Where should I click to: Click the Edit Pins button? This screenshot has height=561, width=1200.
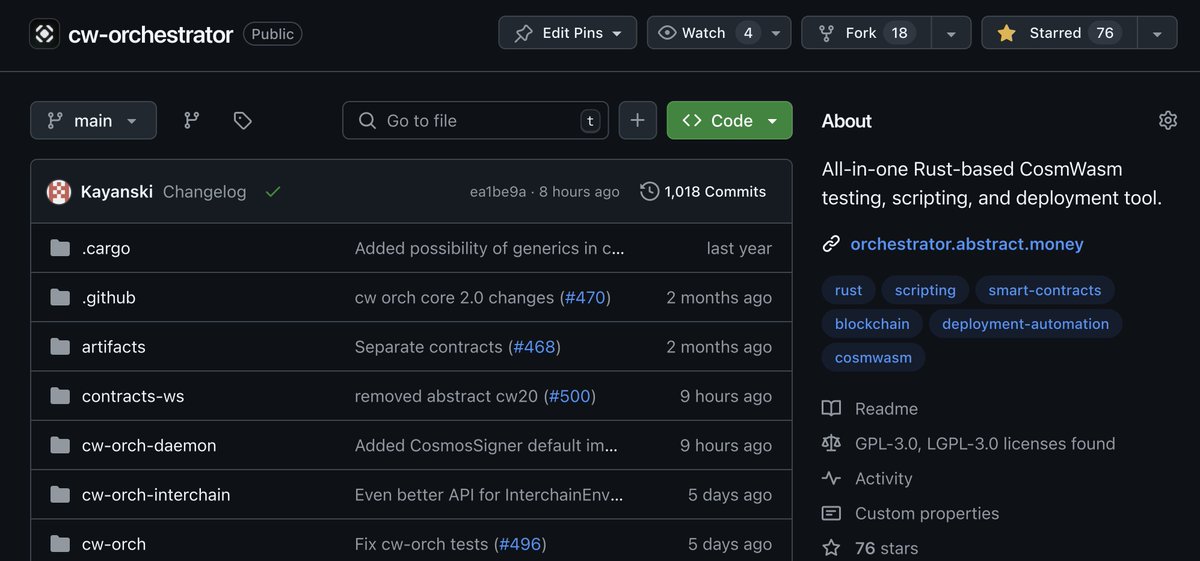pyautogui.click(x=568, y=33)
